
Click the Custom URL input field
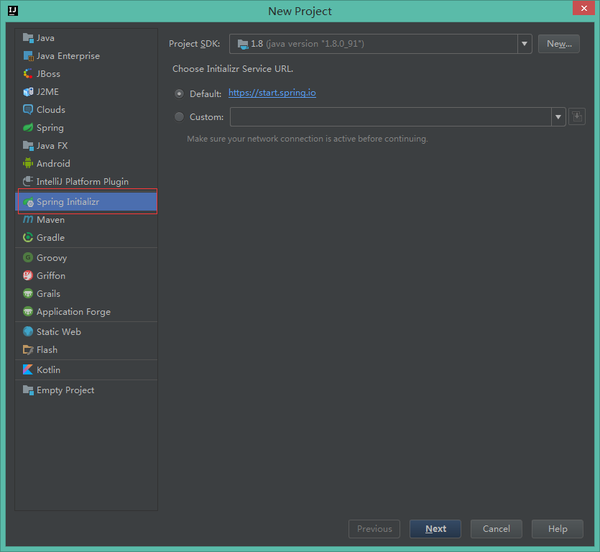[x=391, y=117]
